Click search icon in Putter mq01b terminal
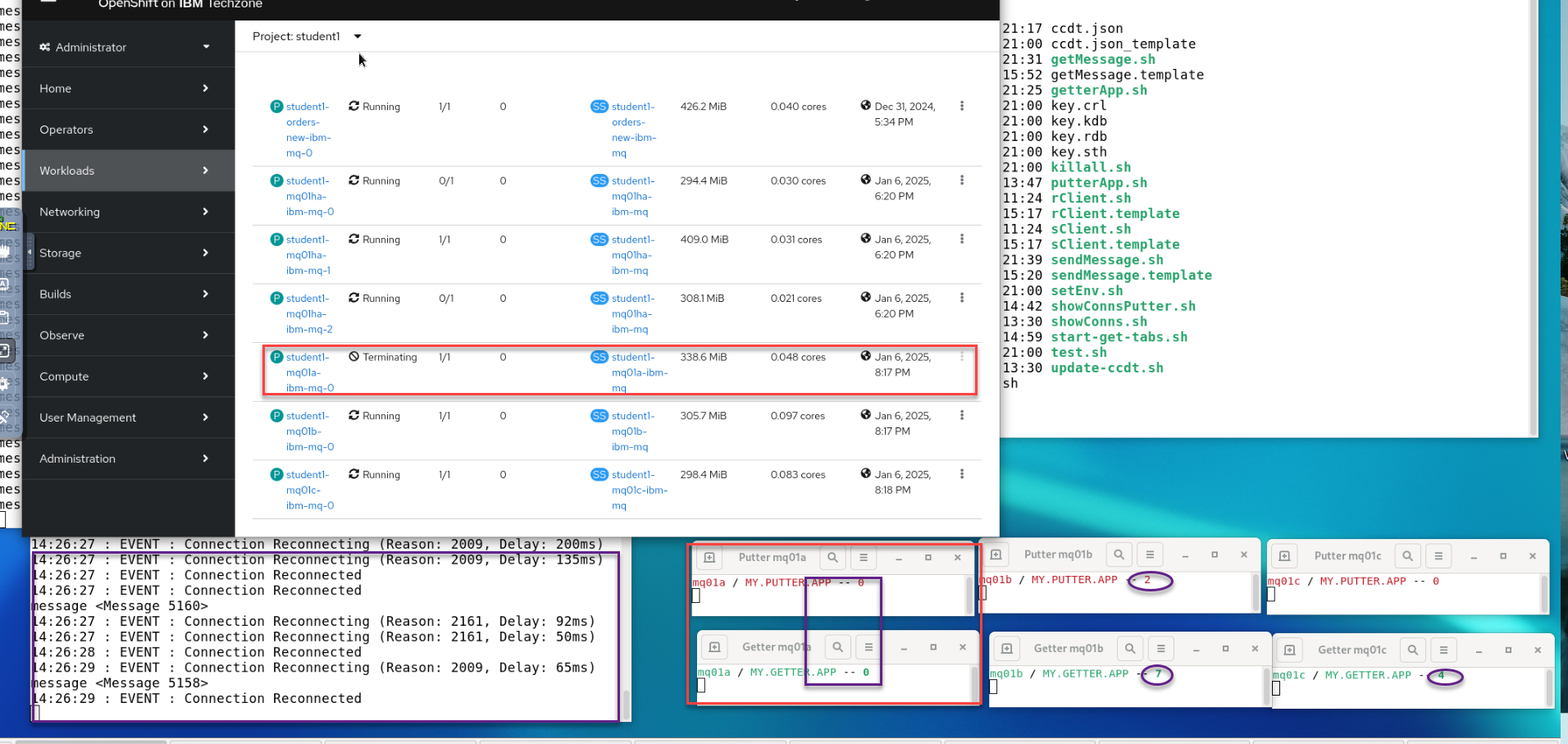The image size is (1568, 744). (x=1119, y=555)
